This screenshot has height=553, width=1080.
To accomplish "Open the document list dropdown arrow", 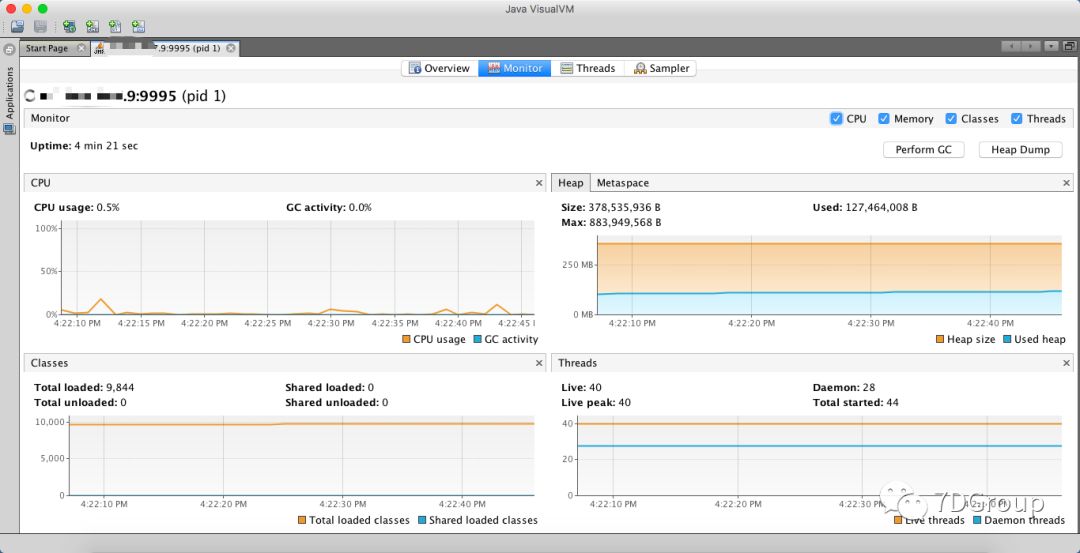I will tap(1051, 47).
